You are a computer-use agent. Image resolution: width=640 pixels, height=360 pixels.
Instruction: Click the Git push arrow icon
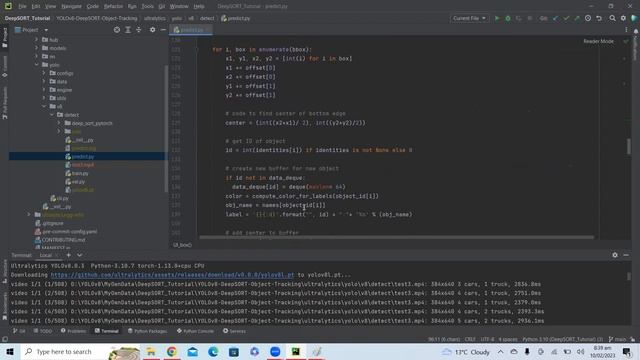tap(577, 18)
